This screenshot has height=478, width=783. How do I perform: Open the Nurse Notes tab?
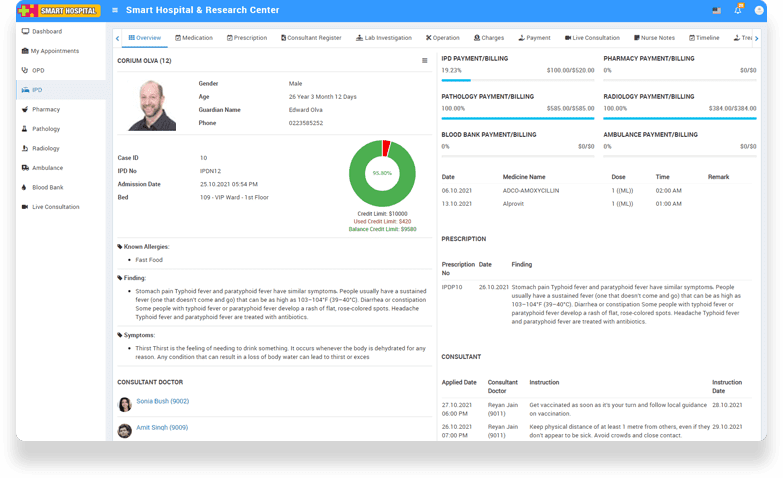coord(654,38)
